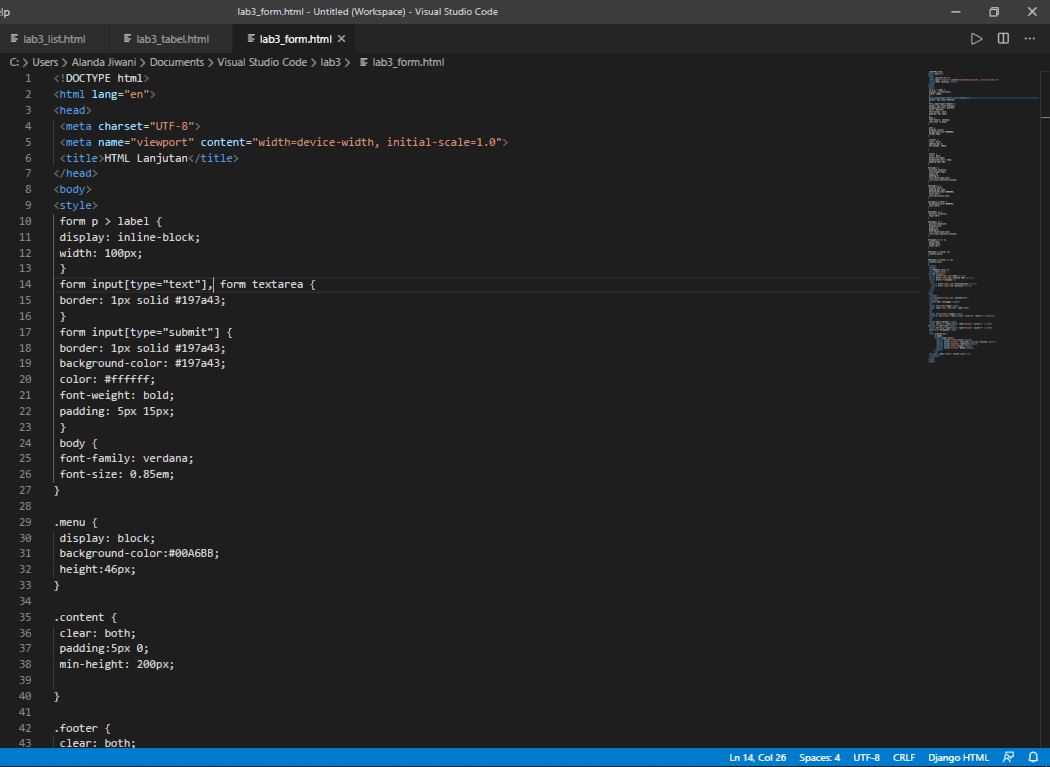Click the color: #ffffff; line
The width and height of the screenshot is (1050, 767).
(x=107, y=379)
